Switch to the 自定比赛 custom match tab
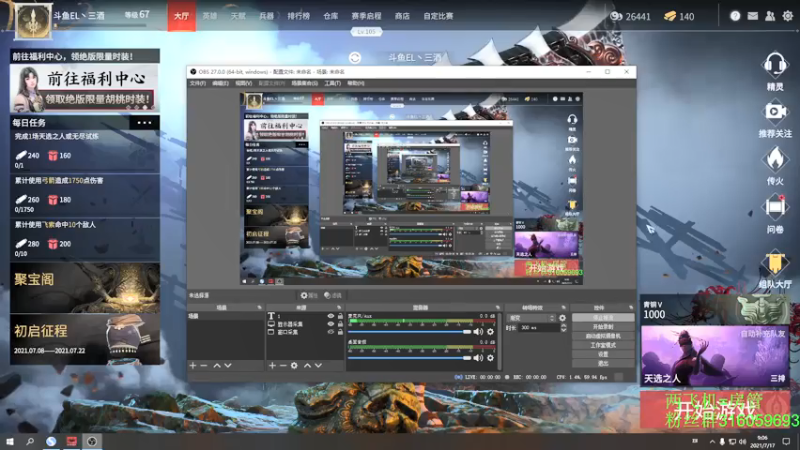The width and height of the screenshot is (800, 450). (x=438, y=16)
